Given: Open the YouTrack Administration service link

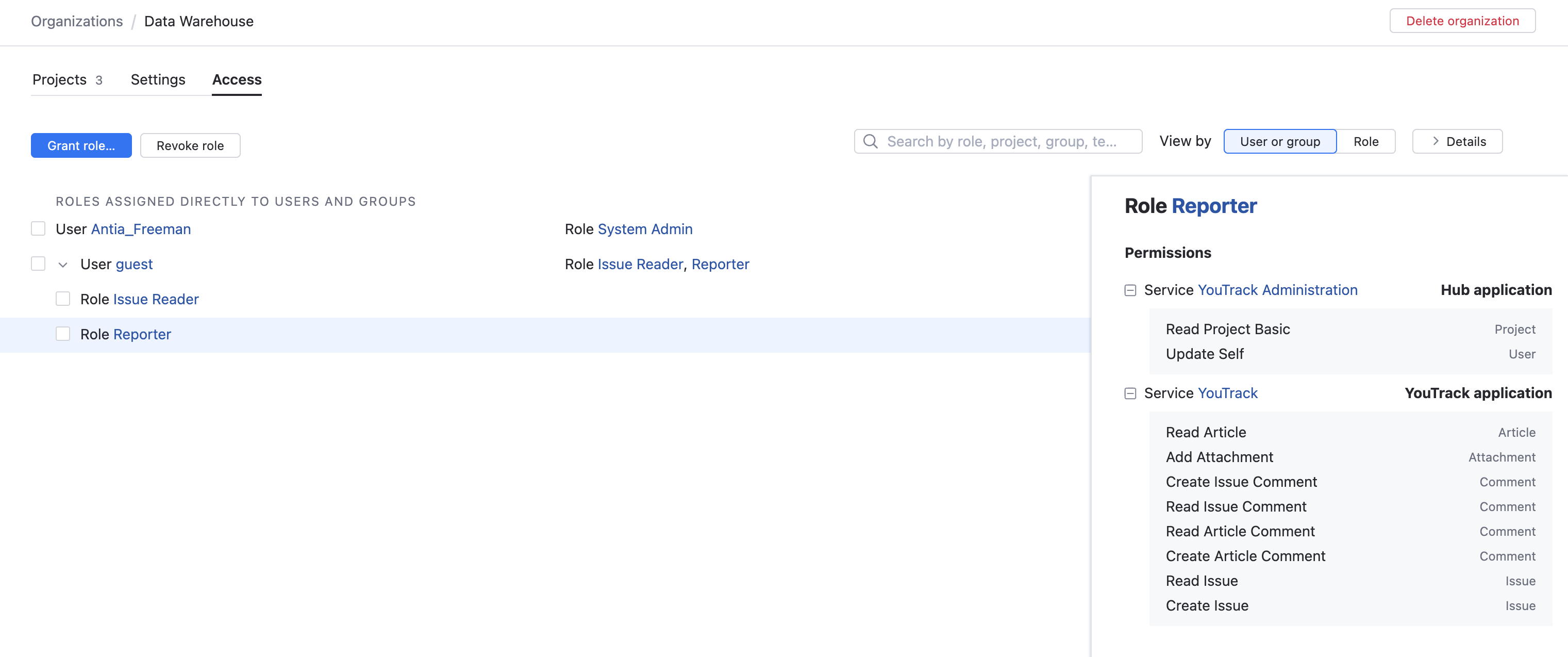Looking at the screenshot, I should [1277, 290].
